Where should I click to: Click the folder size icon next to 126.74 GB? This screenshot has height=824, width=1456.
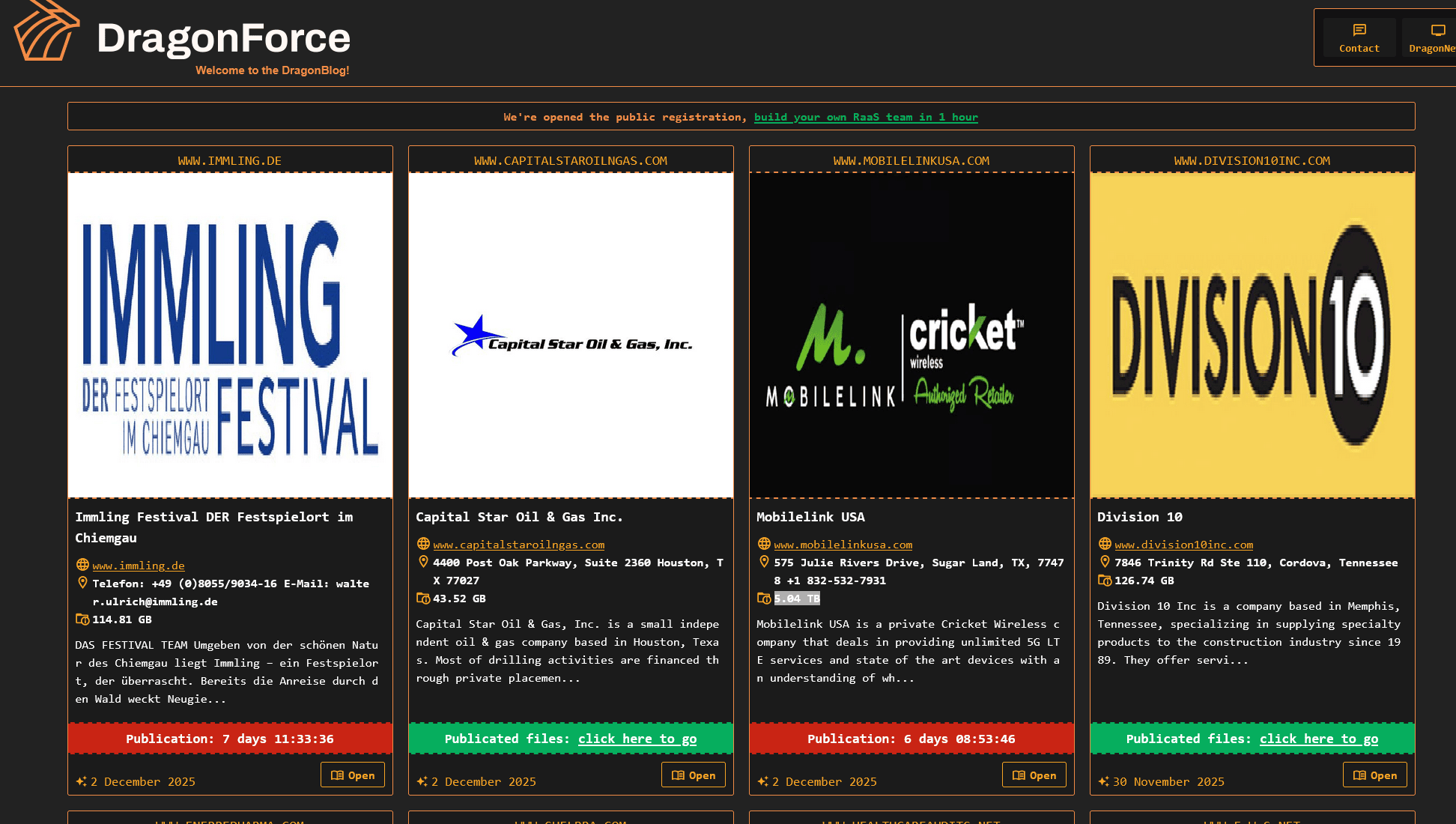1105,581
